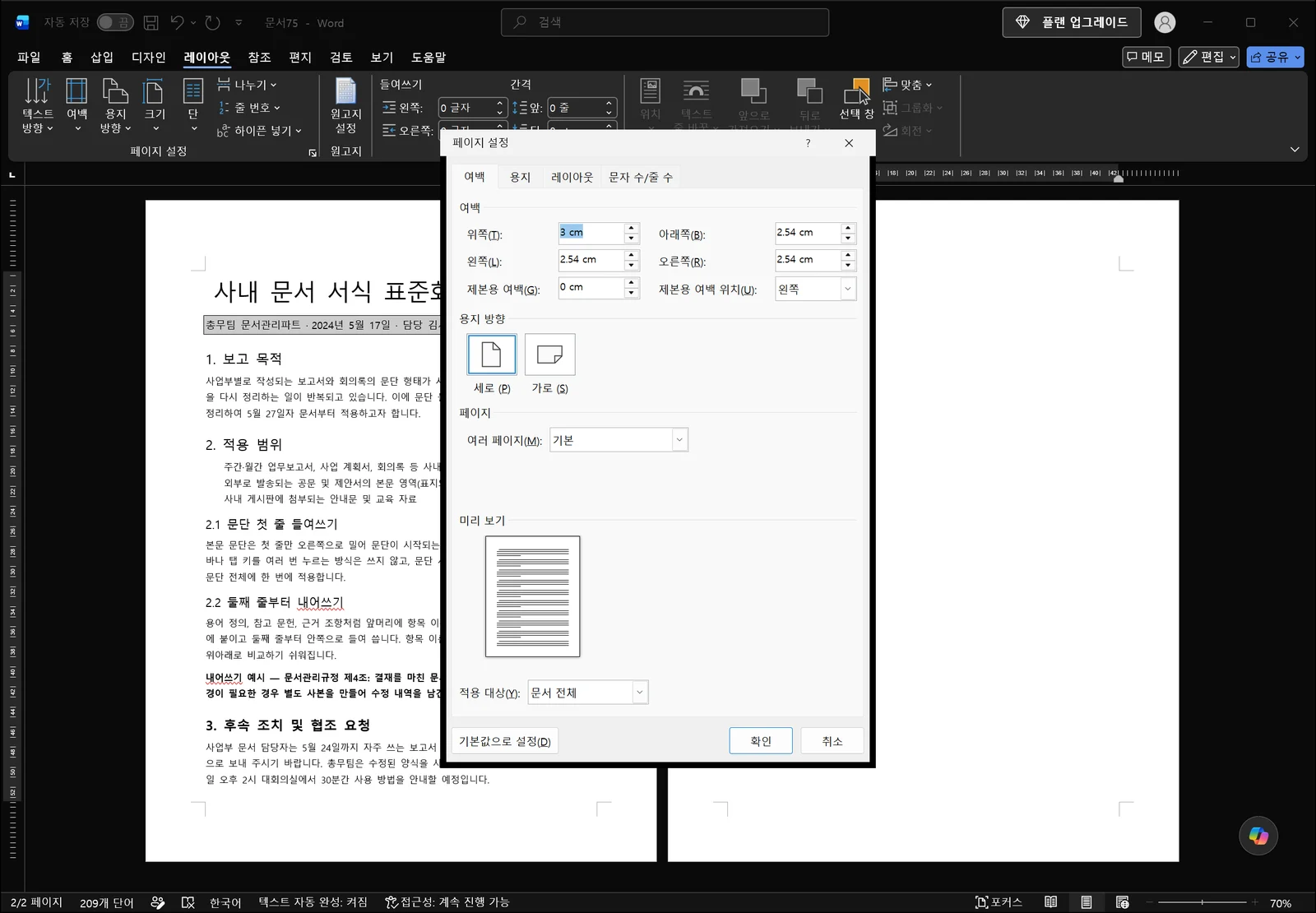Click zoom slider in status bar
1316x913 pixels.
tap(1202, 902)
